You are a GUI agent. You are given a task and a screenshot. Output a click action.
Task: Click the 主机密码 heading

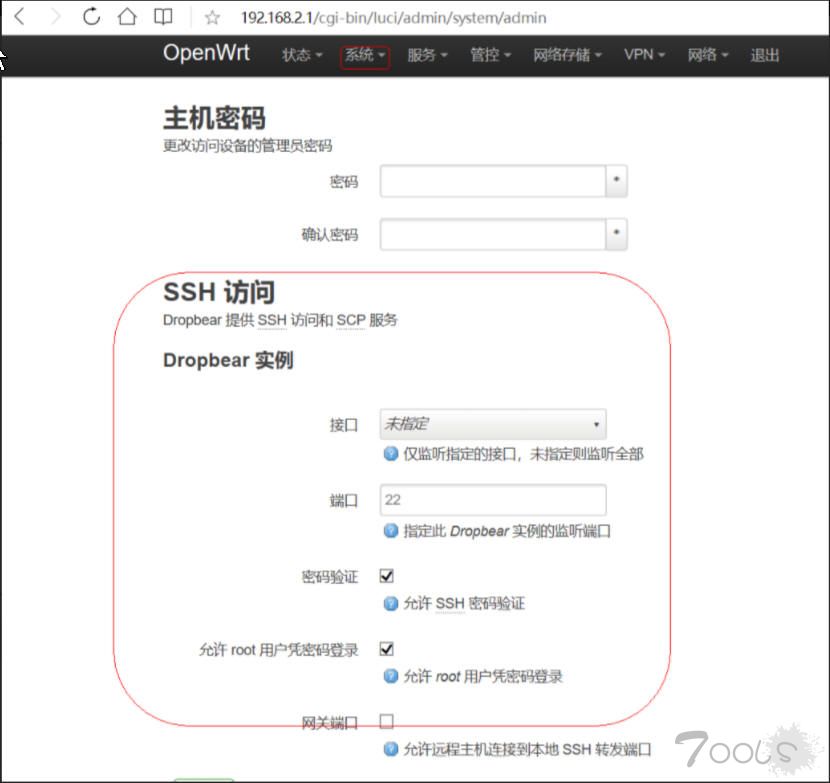point(214,118)
